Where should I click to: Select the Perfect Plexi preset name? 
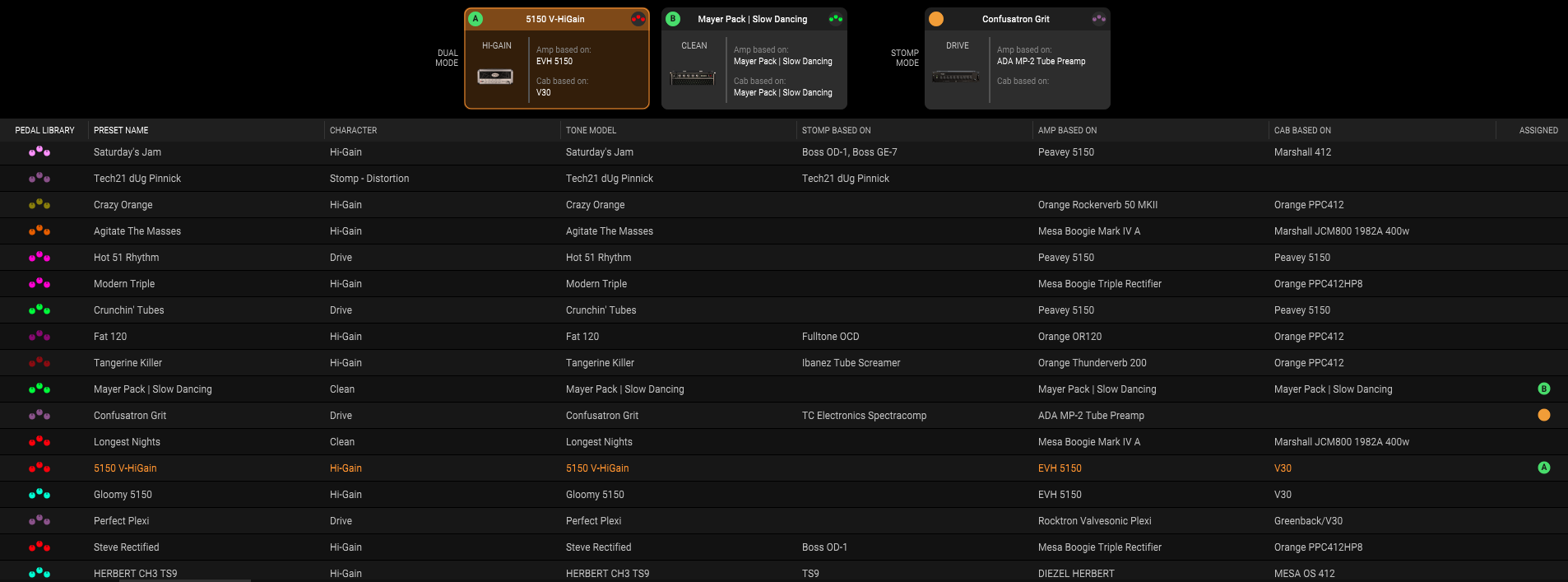click(122, 521)
